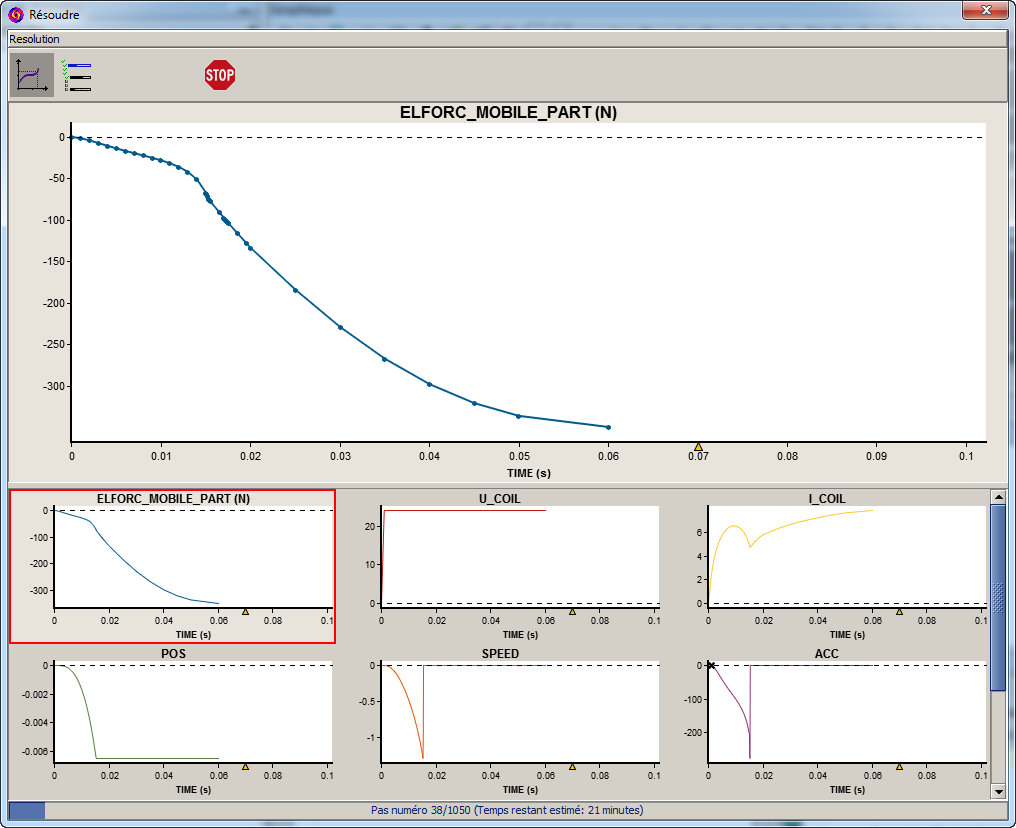Click yellow triangle marker on U_COIL chart
The height and width of the screenshot is (828, 1016).
click(x=572, y=611)
